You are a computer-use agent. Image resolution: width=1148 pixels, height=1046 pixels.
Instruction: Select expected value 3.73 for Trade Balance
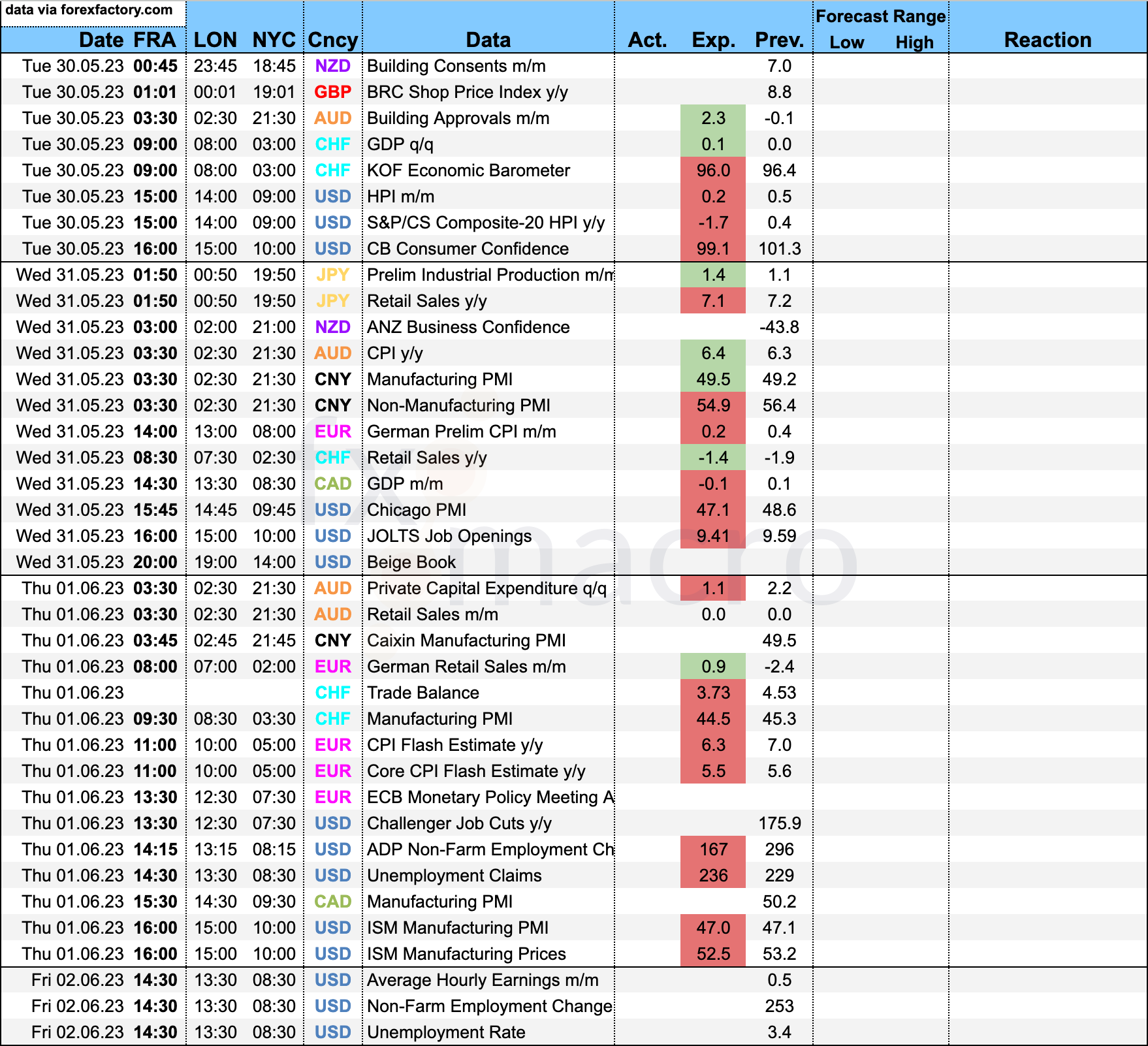713,693
